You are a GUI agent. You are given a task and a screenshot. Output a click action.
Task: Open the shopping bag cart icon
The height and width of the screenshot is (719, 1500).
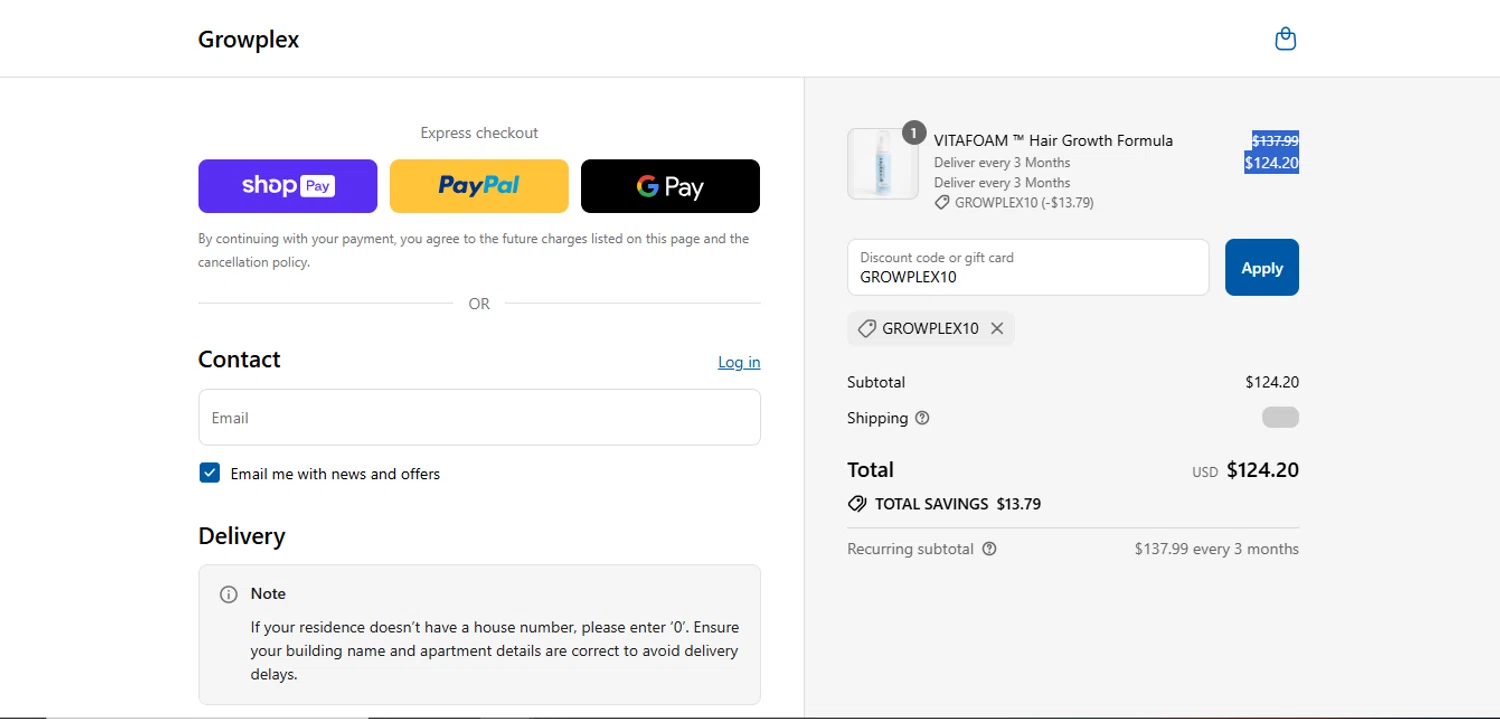click(x=1286, y=39)
